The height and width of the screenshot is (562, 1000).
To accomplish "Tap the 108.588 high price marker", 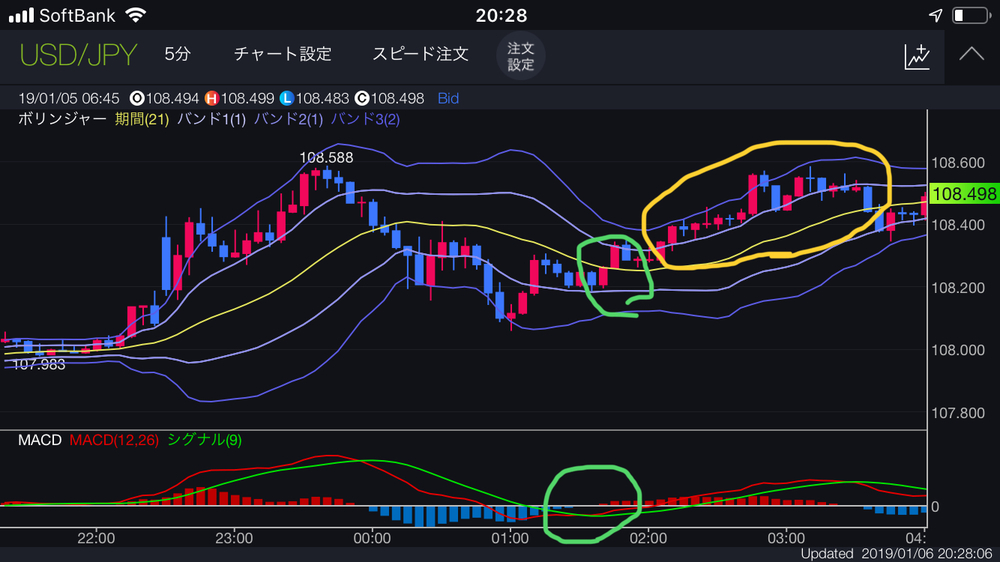I will [x=326, y=158].
